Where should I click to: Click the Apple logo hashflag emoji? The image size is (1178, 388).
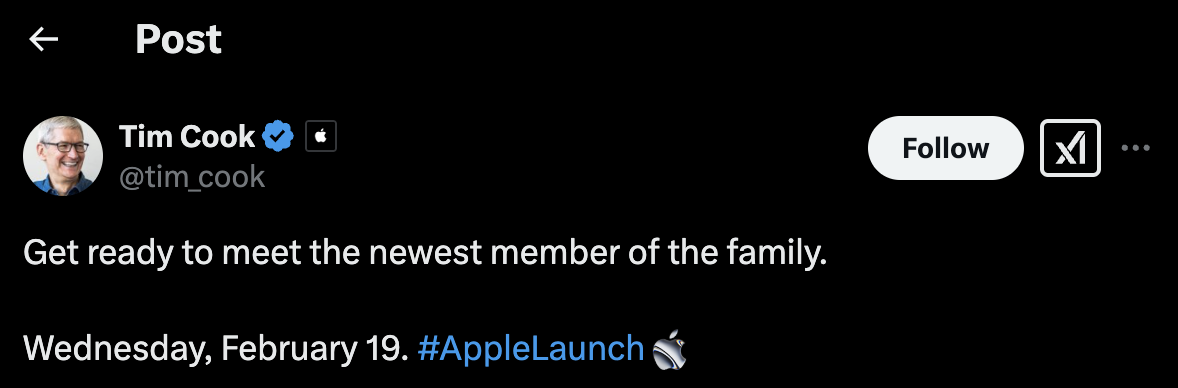click(x=669, y=350)
